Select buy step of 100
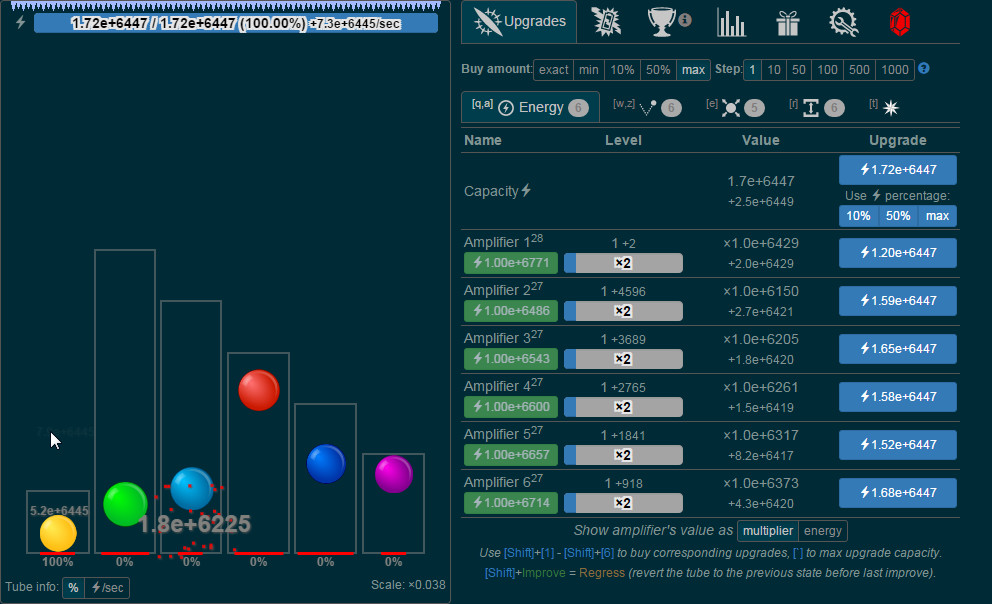Image resolution: width=992 pixels, height=604 pixels. 827,69
